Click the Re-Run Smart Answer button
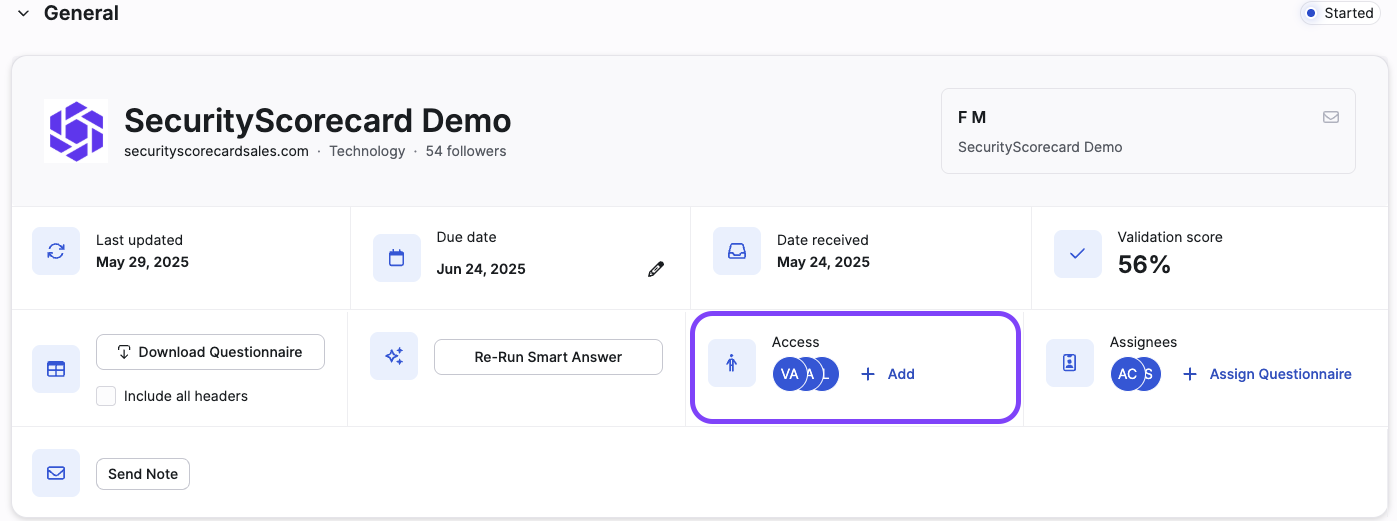1397x521 pixels. 548,357
